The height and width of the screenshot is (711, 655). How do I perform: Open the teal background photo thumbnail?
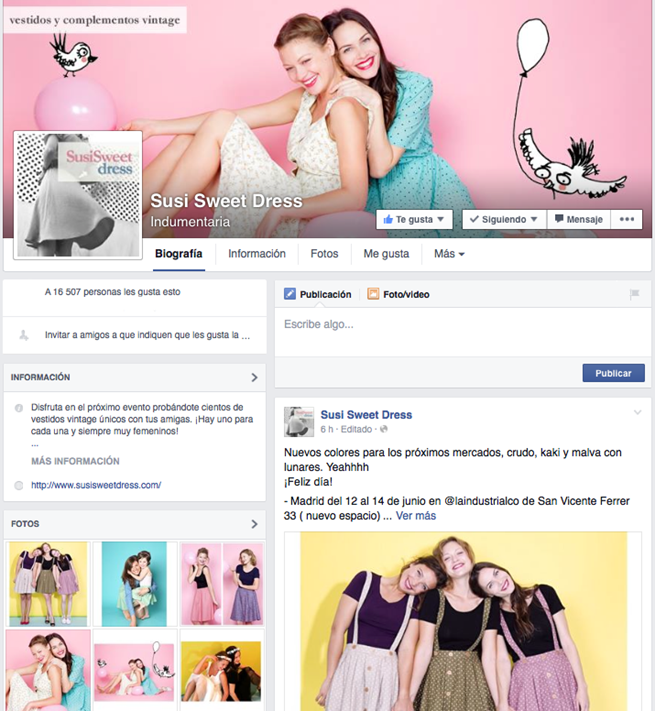point(134,584)
